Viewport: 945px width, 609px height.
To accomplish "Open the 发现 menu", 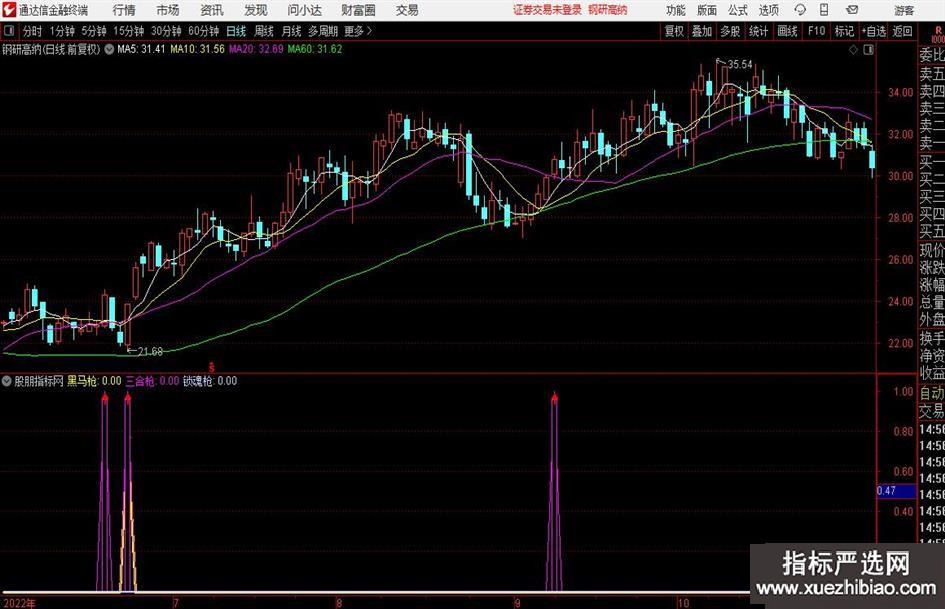I will pyautogui.click(x=256, y=10).
